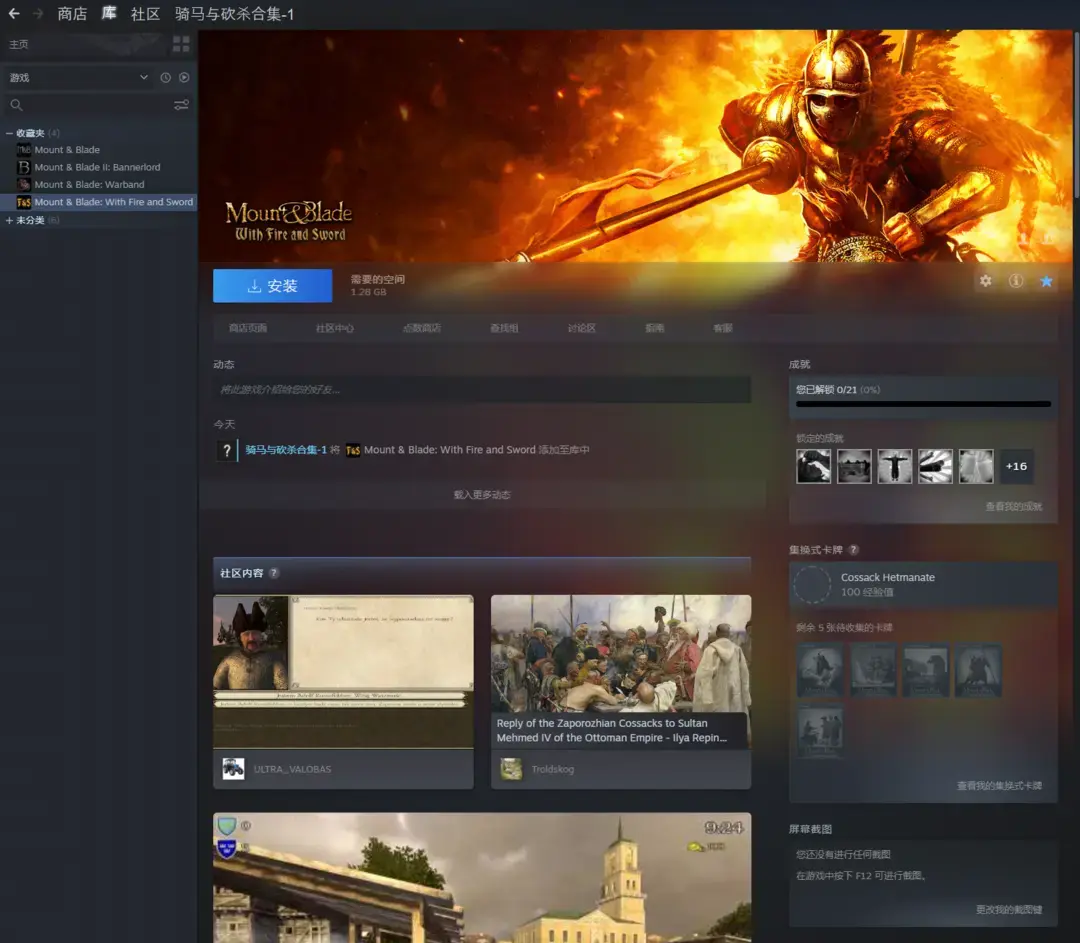The height and width of the screenshot is (943, 1080).
Task: Open the Zaporozhian Cossacks painting thumbnail
Action: tap(621, 672)
